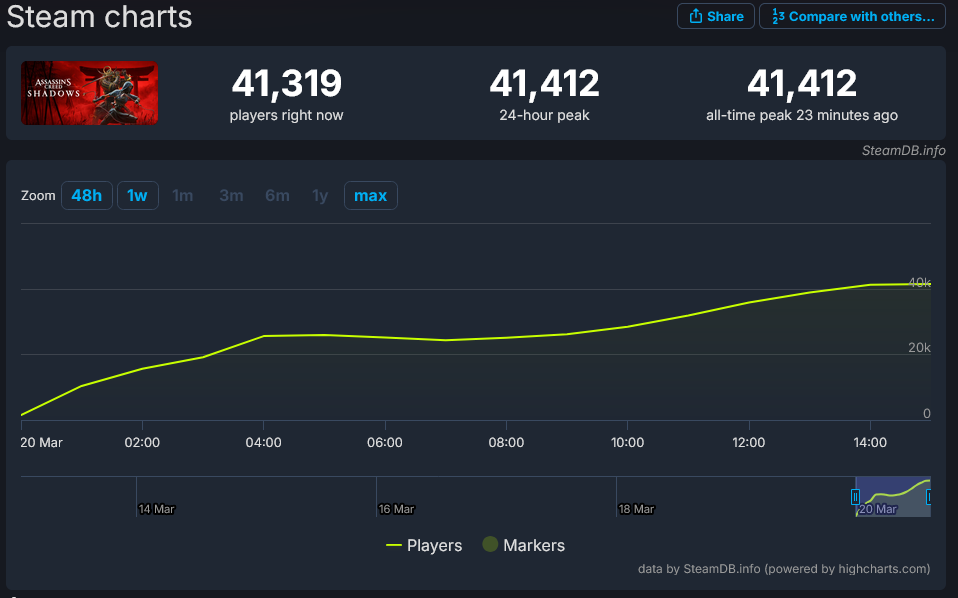This screenshot has height=598, width=958.
Task: Click the all-time peak 23 minutes ago text
Action: (x=802, y=115)
